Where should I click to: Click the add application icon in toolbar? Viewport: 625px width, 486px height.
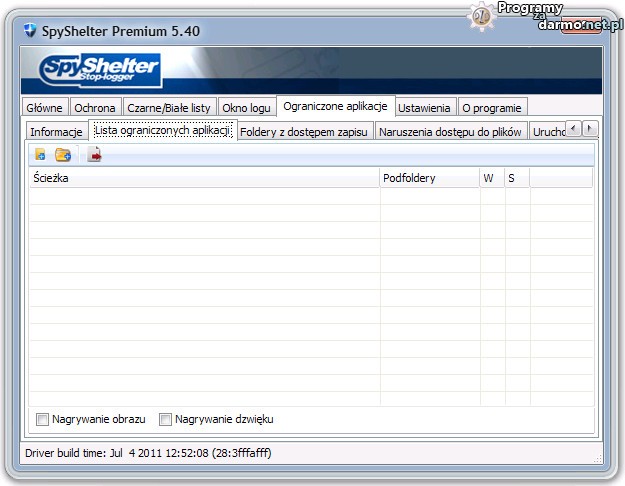coord(40,155)
